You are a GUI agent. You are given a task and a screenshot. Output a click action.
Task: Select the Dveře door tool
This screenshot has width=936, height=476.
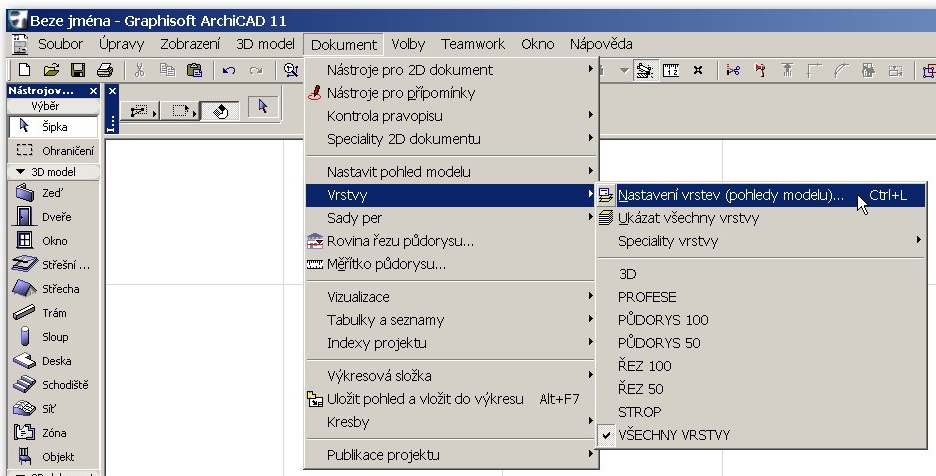pos(53,217)
